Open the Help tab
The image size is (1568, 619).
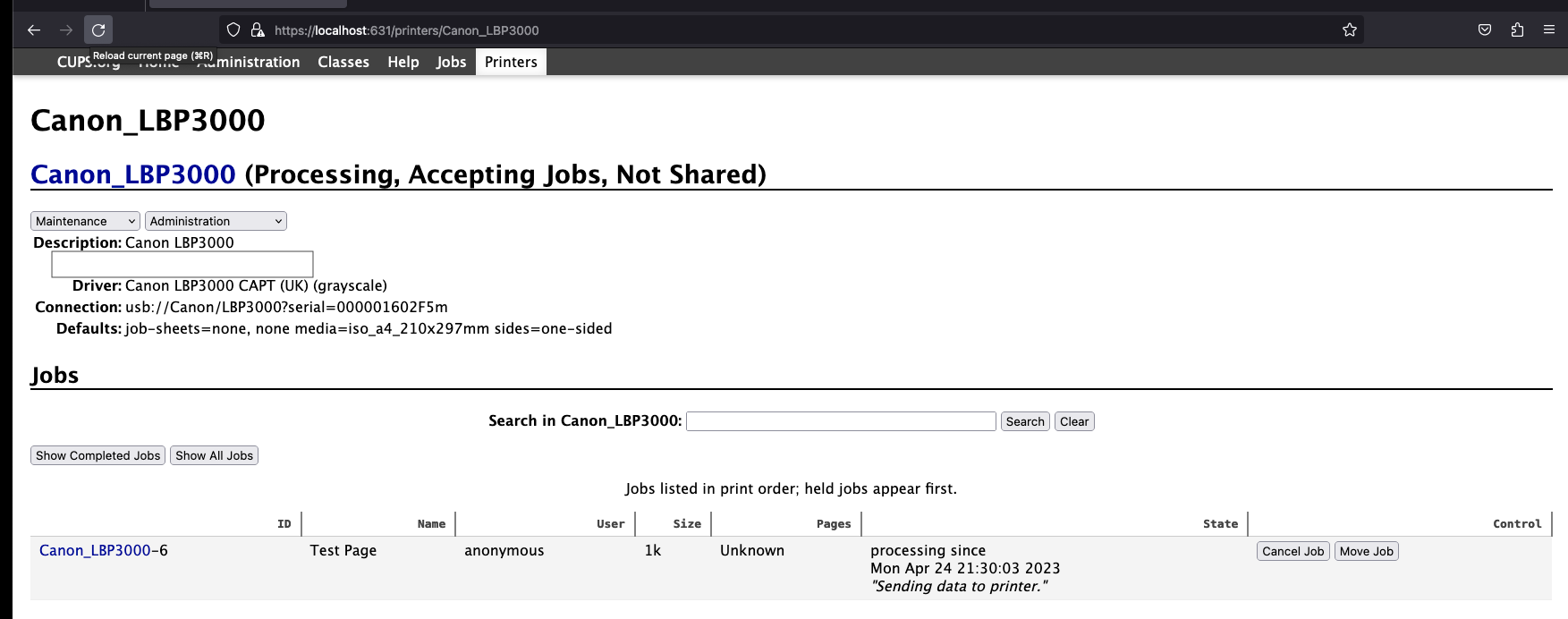coord(403,62)
